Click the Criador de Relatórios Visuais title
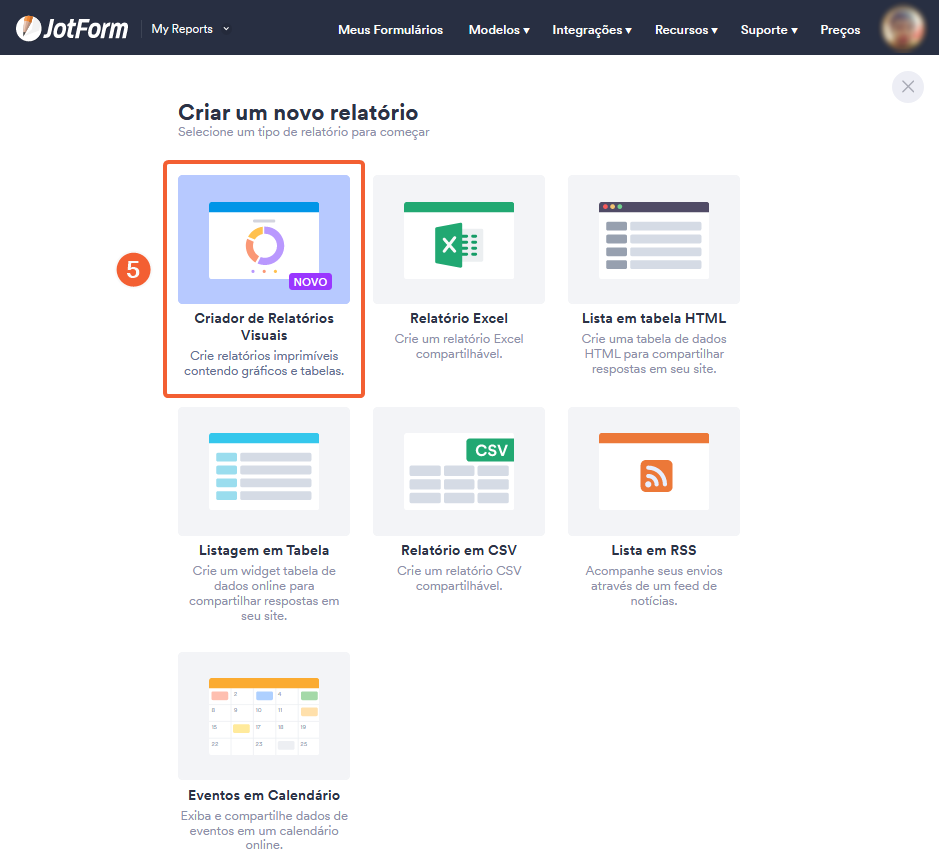Viewport: 939px width, 867px height. [264, 326]
